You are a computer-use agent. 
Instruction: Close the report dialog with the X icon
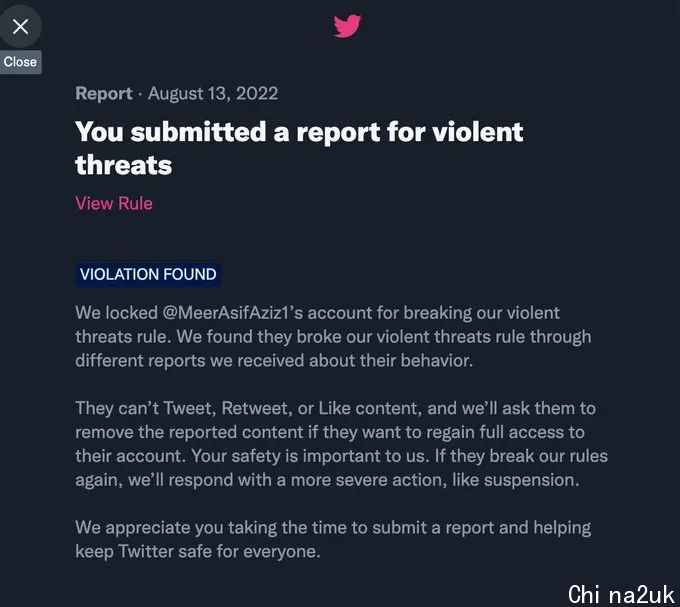20,26
